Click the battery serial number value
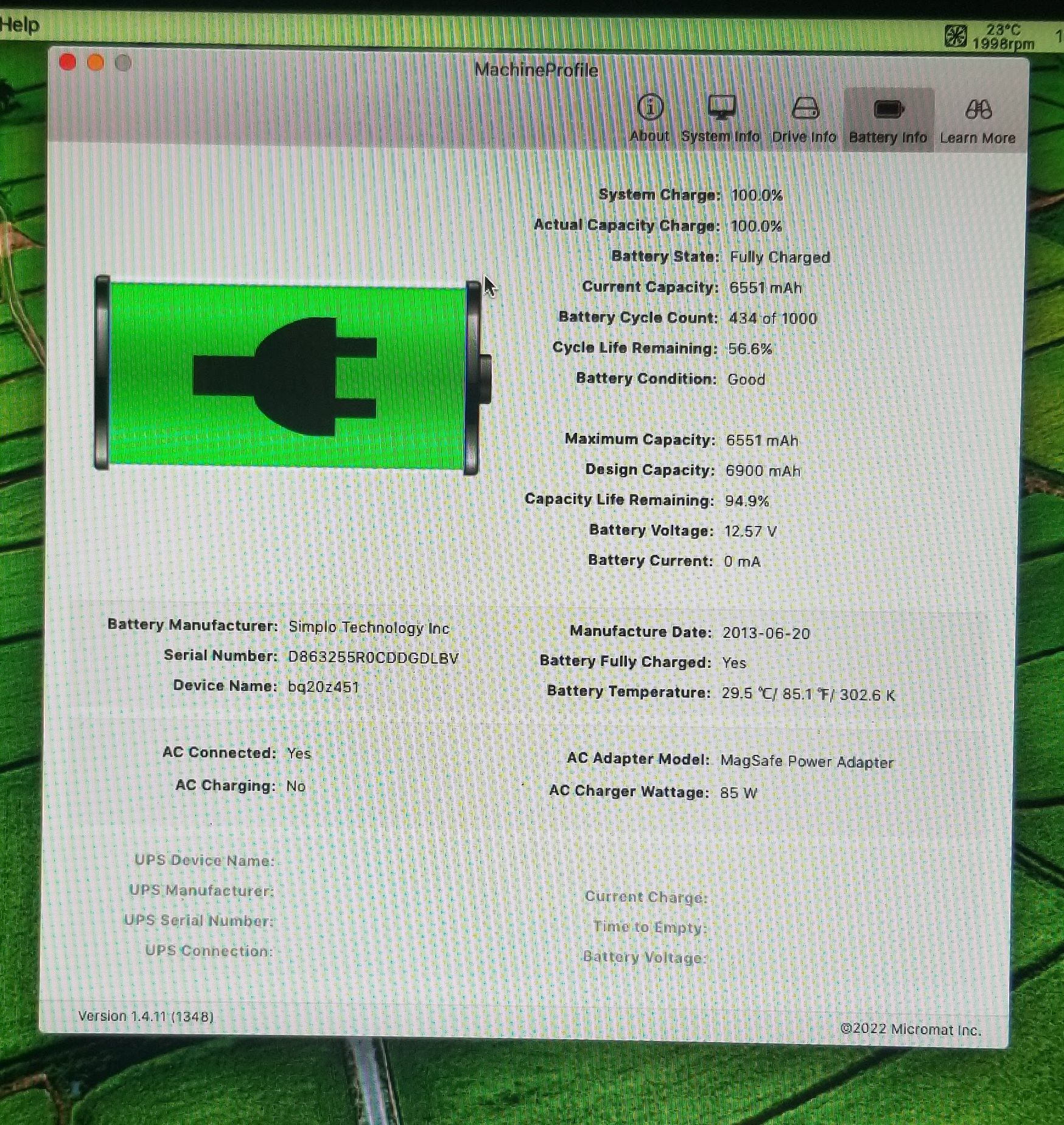 coord(373,657)
